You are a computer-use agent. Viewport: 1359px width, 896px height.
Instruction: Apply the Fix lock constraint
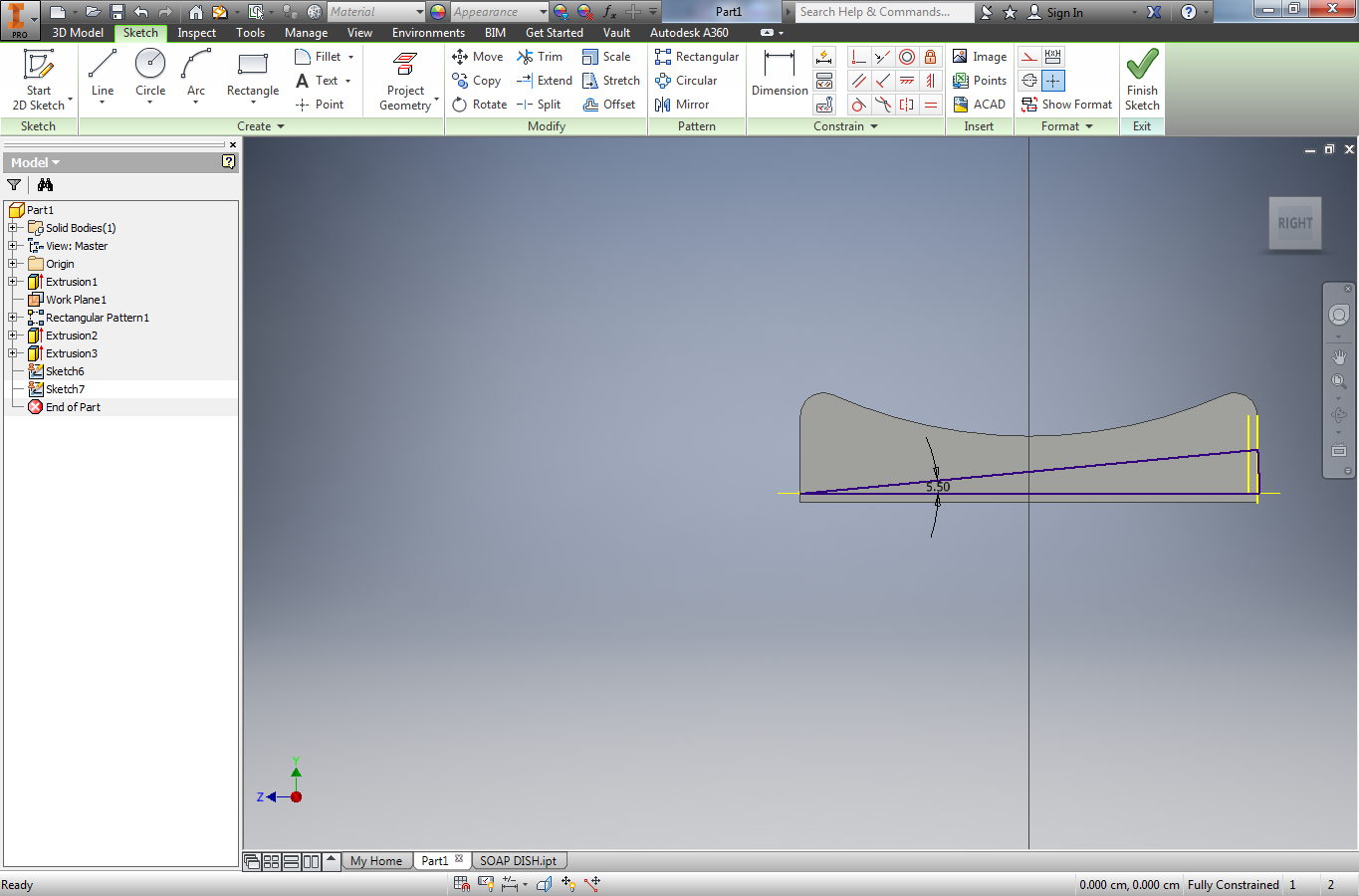pos(931,57)
